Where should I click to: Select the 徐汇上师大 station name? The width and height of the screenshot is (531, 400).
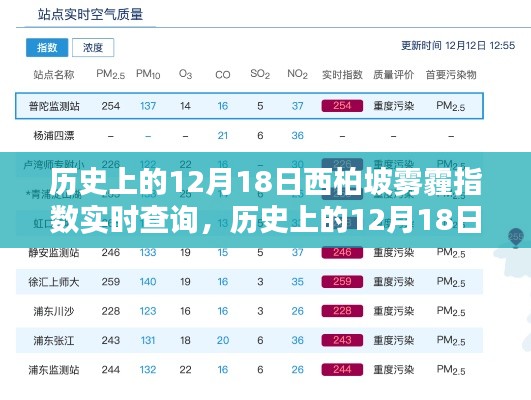(54, 282)
